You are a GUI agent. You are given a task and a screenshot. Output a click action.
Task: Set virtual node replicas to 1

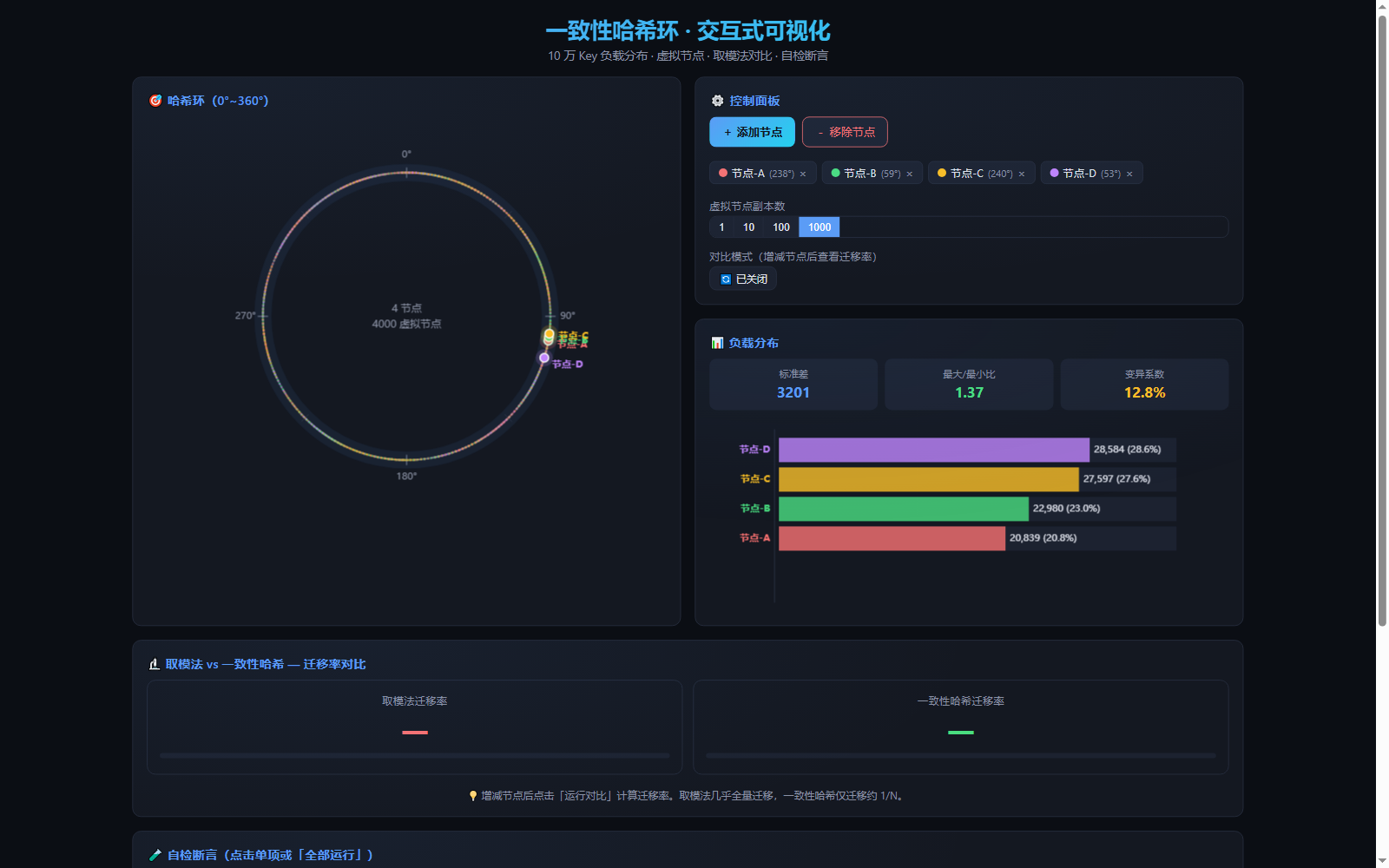coord(721,227)
